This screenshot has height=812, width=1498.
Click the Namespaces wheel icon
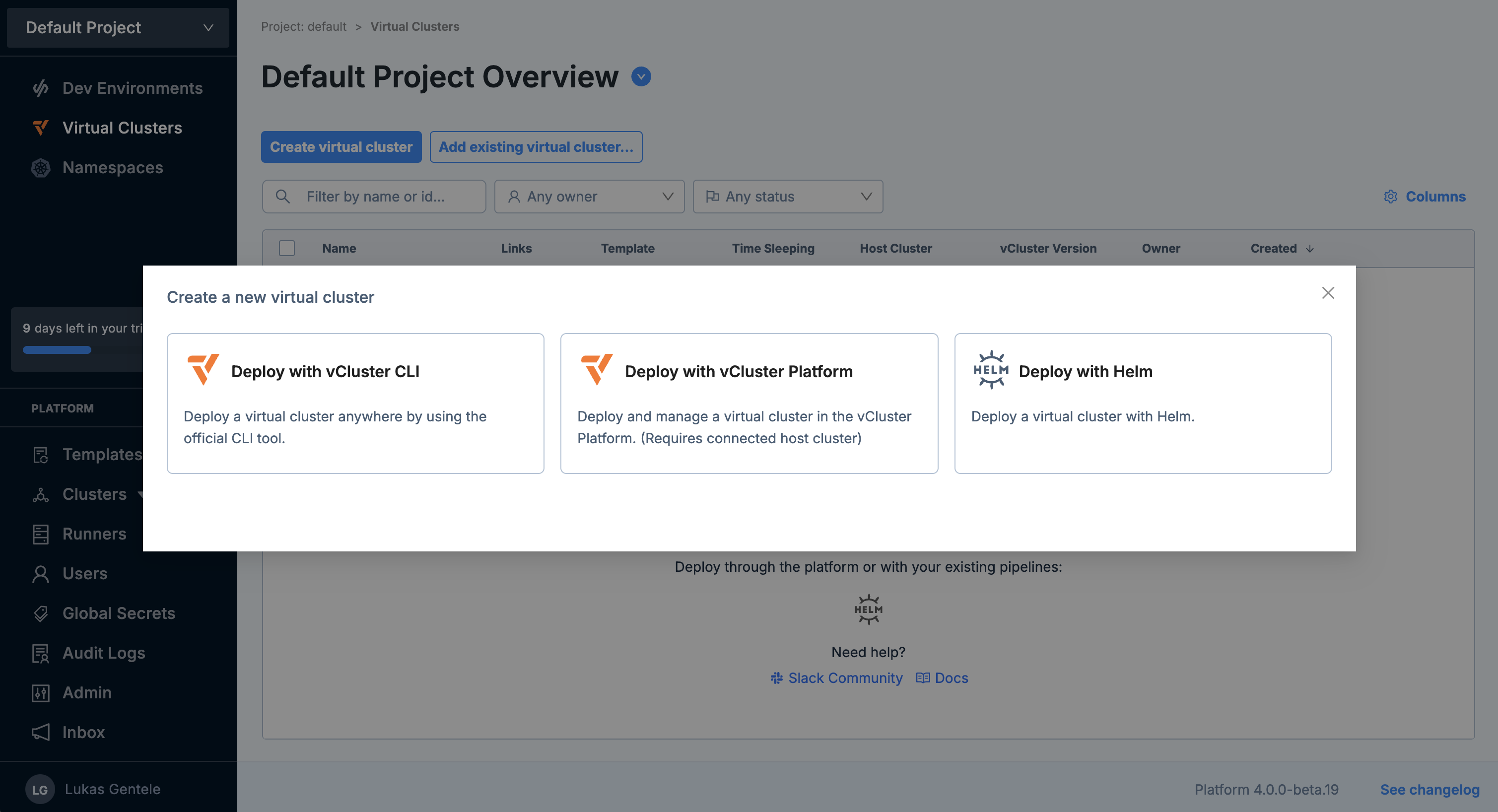41,168
